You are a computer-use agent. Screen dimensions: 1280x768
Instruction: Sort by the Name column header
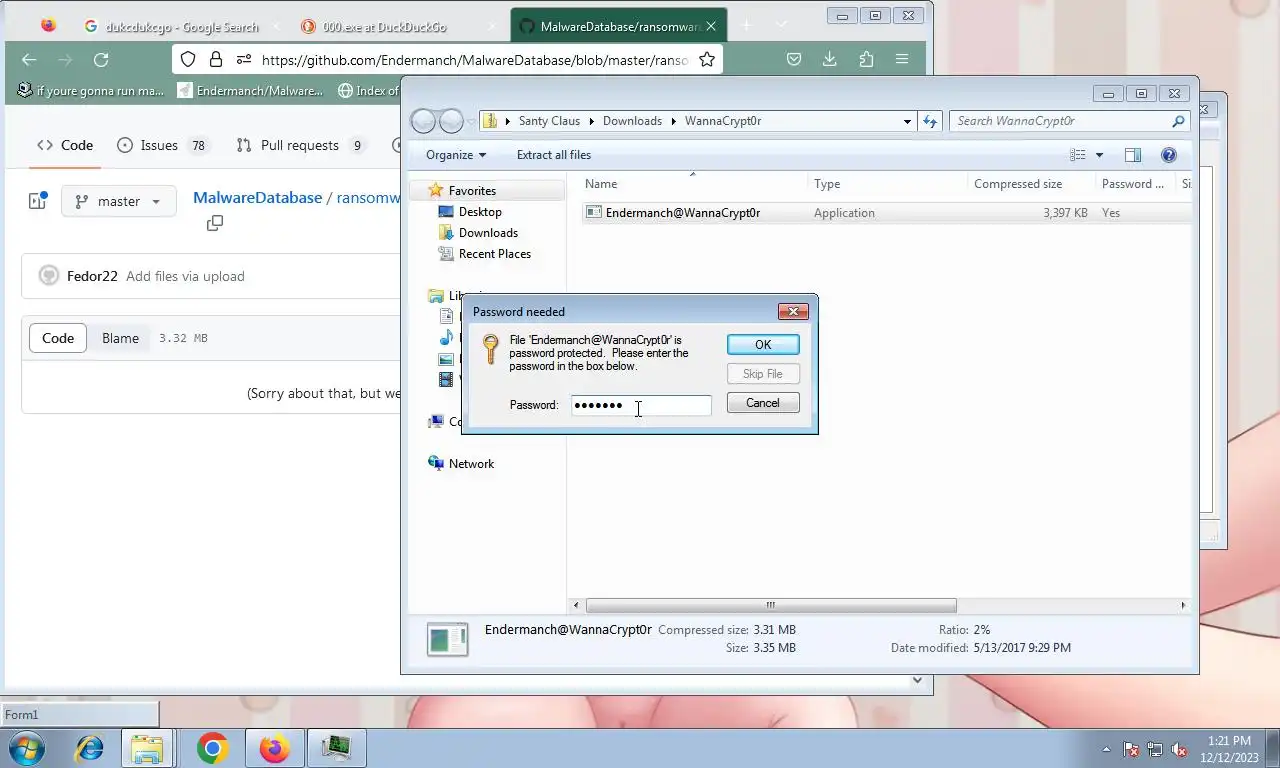(693, 184)
